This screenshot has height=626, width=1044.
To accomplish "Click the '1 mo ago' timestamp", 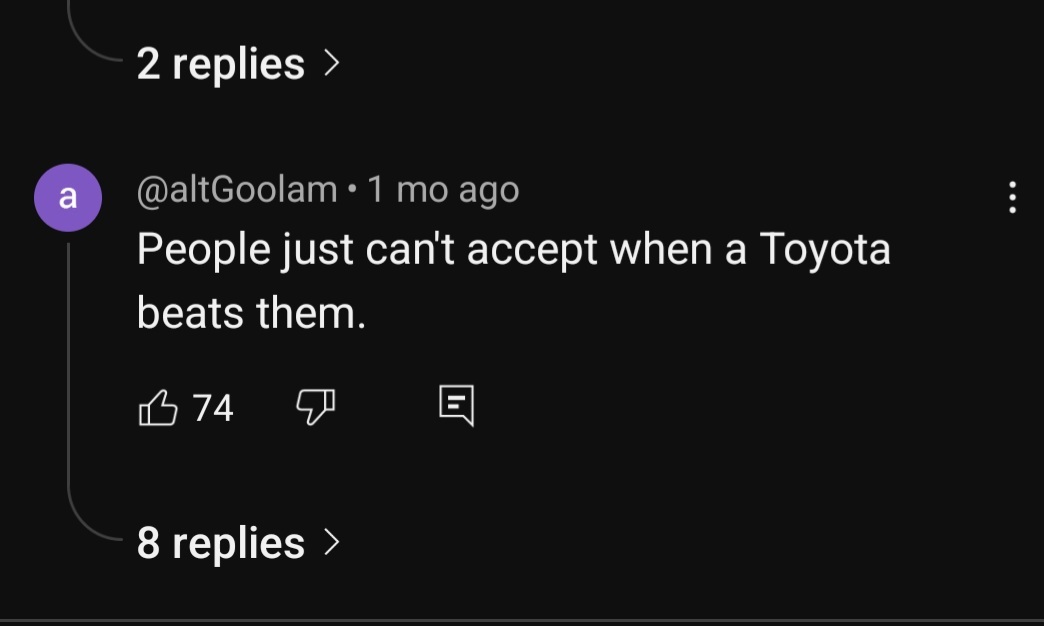I will tap(443, 189).
